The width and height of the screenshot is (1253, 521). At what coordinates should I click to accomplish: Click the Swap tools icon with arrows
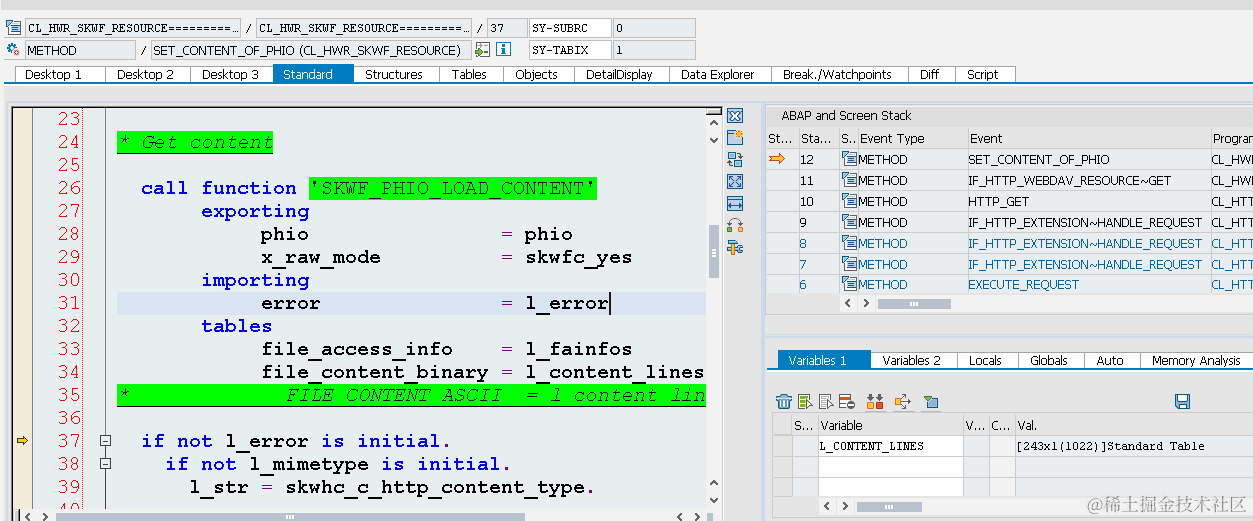(x=735, y=225)
